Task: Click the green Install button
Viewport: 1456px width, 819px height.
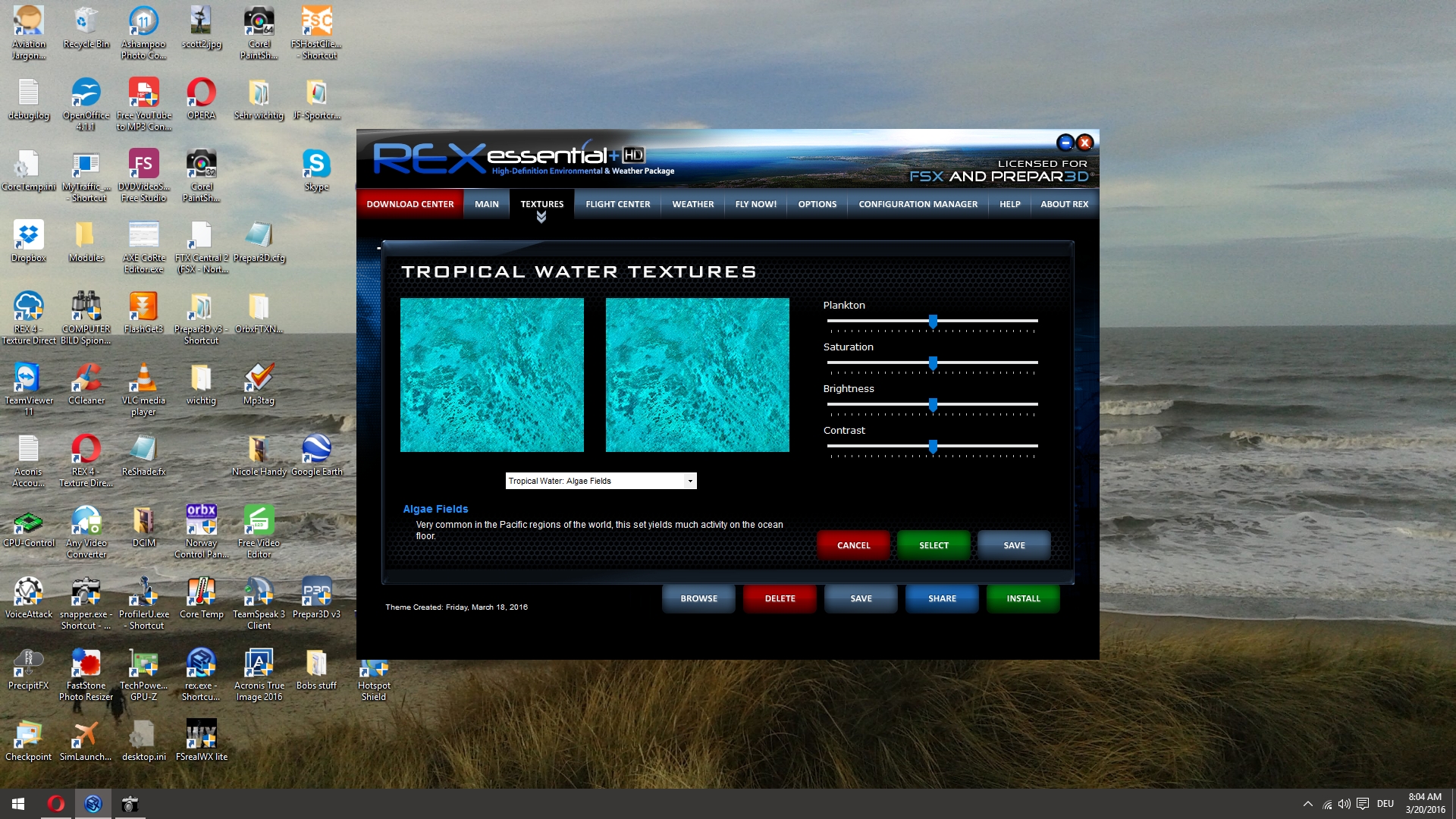Action: 1023,598
